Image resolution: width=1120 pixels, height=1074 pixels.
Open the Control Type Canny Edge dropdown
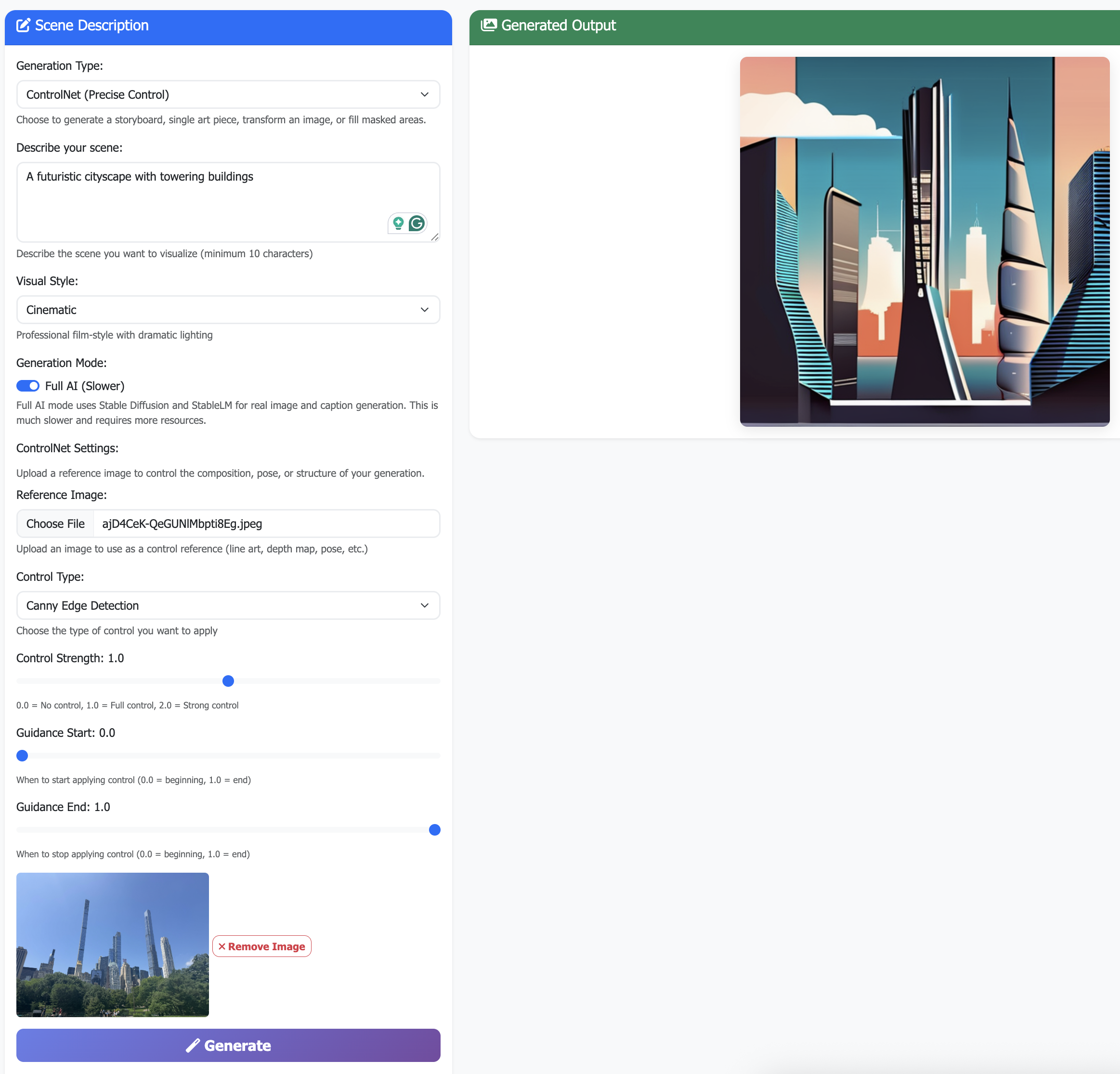tap(228, 605)
